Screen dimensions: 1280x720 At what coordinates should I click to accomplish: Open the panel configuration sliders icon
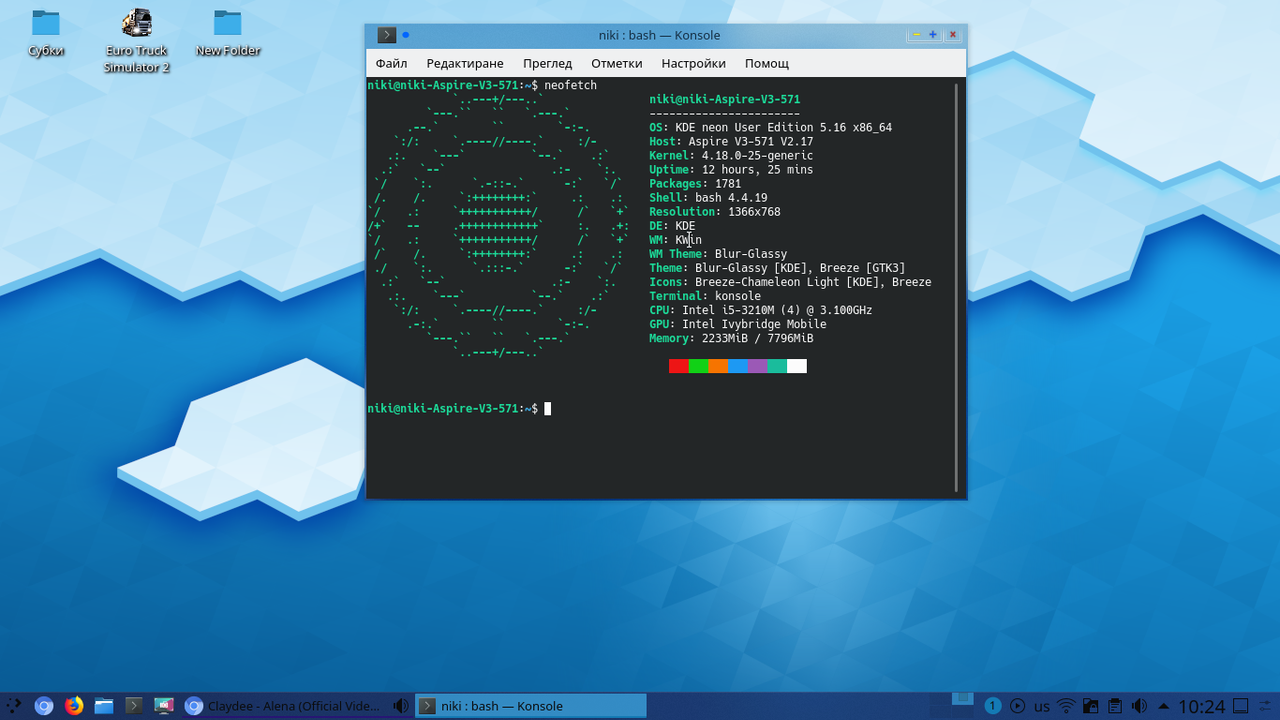(x=1267, y=706)
